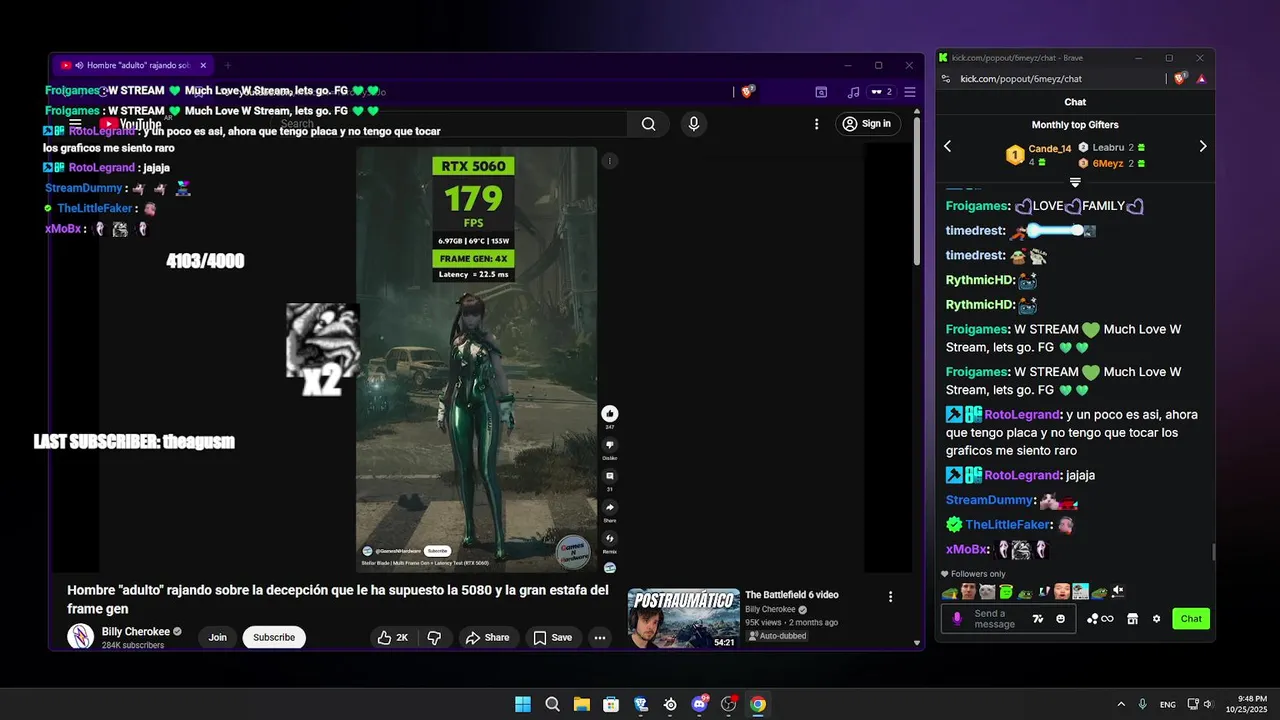Click the YouTube page vertical scrollbar
Image resolution: width=1280 pixels, height=720 pixels.
[x=917, y=190]
